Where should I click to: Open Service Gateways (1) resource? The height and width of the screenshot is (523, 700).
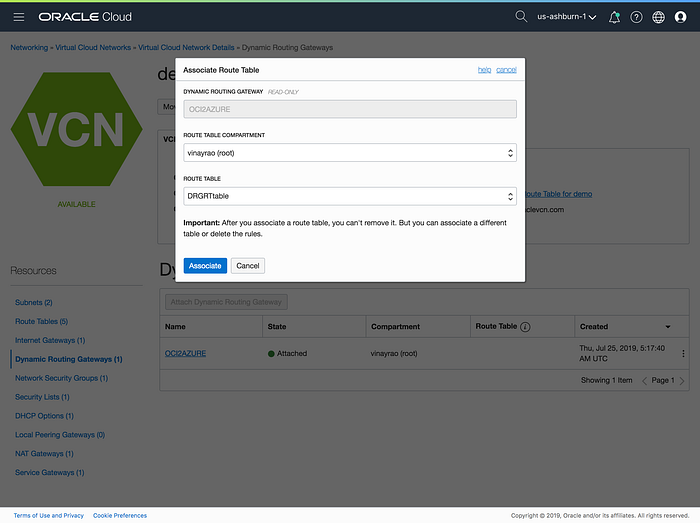click(x=50, y=473)
